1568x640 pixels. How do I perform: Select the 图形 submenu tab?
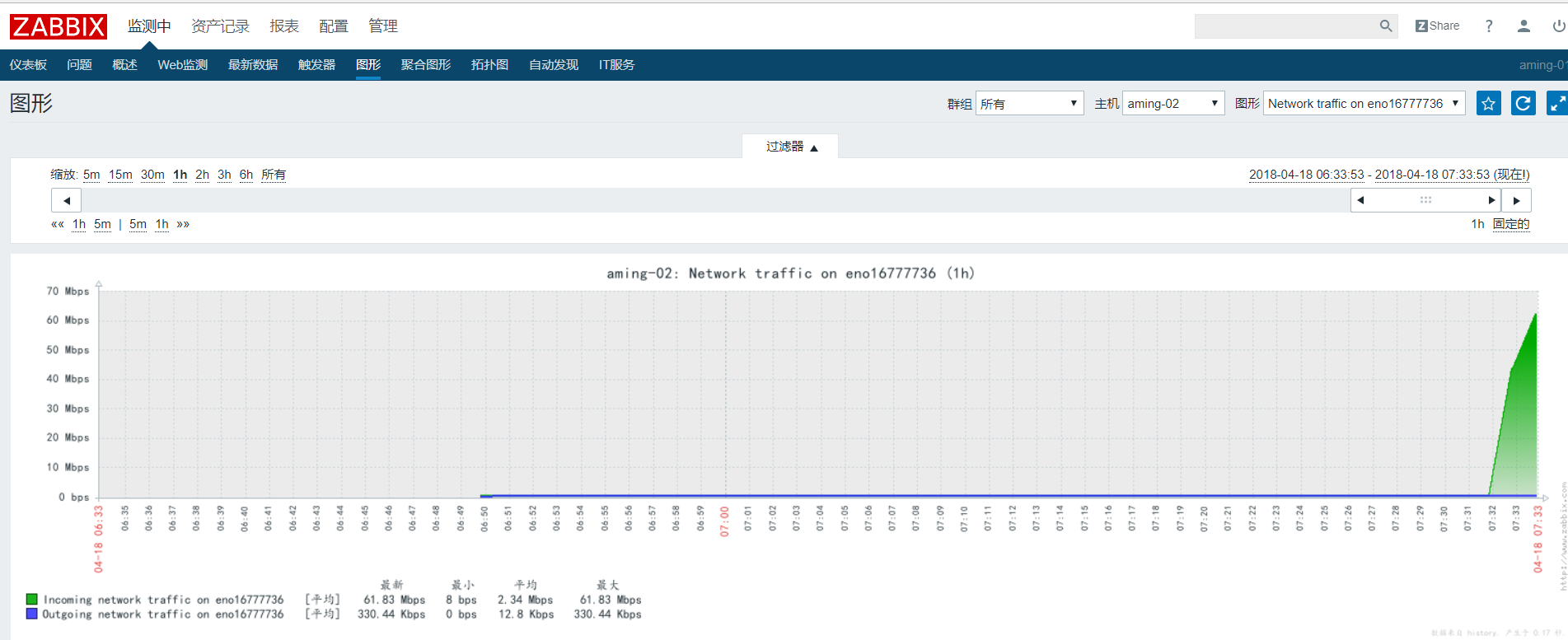pos(368,64)
